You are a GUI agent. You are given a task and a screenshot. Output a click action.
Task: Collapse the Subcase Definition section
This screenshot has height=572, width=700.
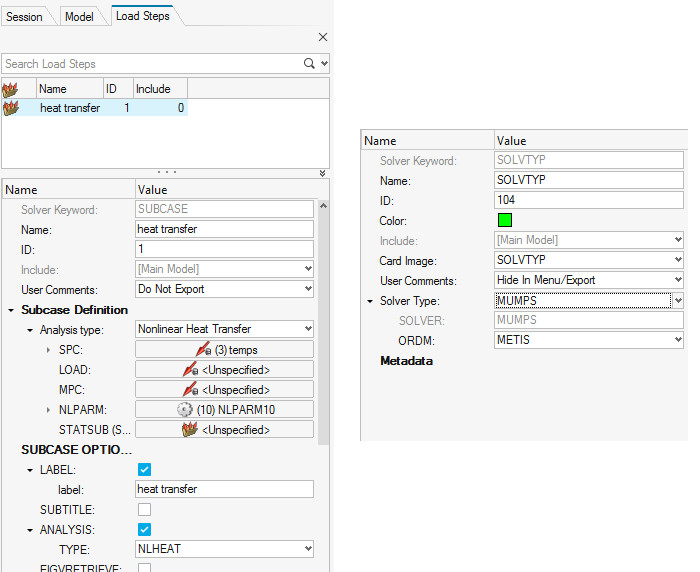pyautogui.click(x=11, y=310)
